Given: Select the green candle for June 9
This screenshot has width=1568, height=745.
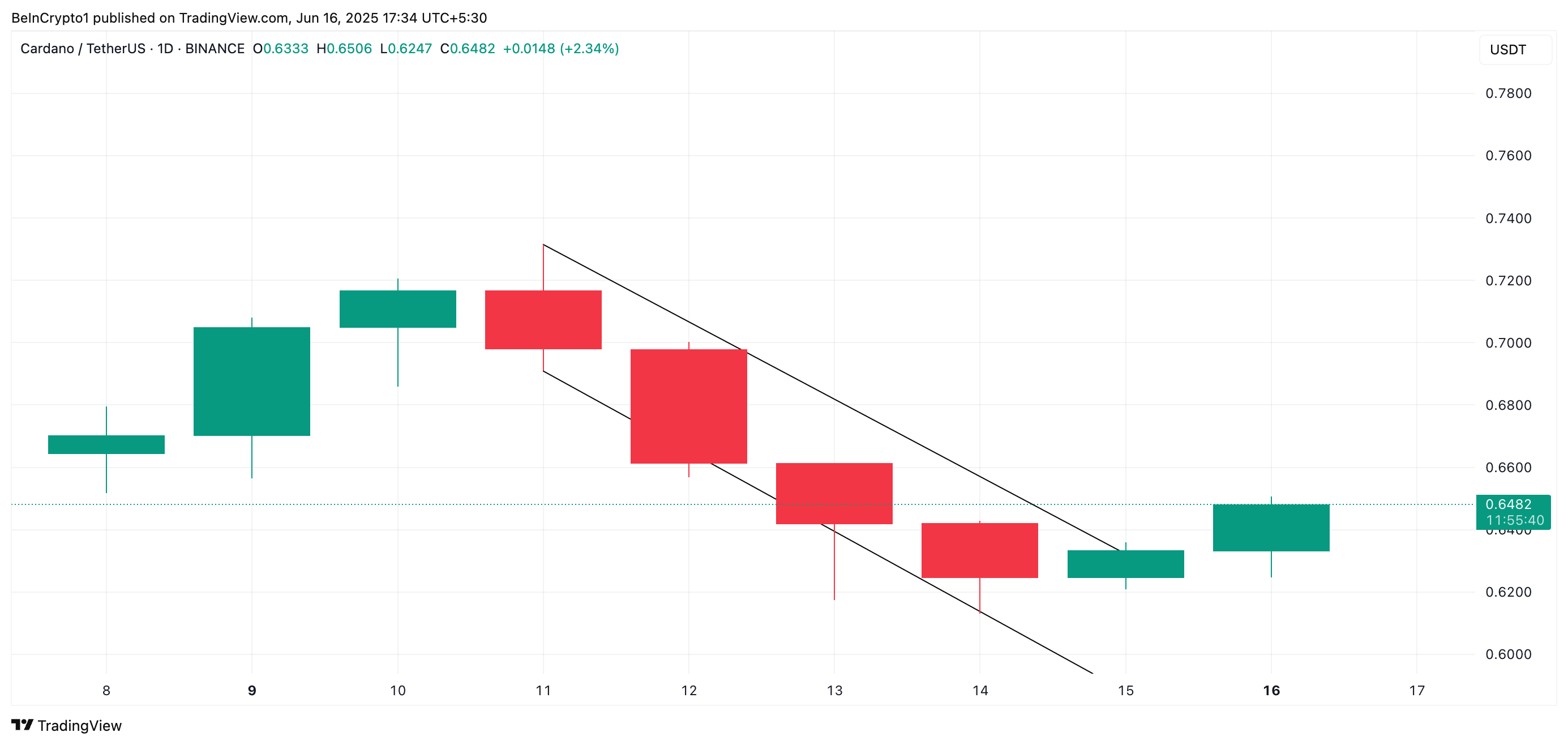Looking at the screenshot, I should [x=251, y=382].
